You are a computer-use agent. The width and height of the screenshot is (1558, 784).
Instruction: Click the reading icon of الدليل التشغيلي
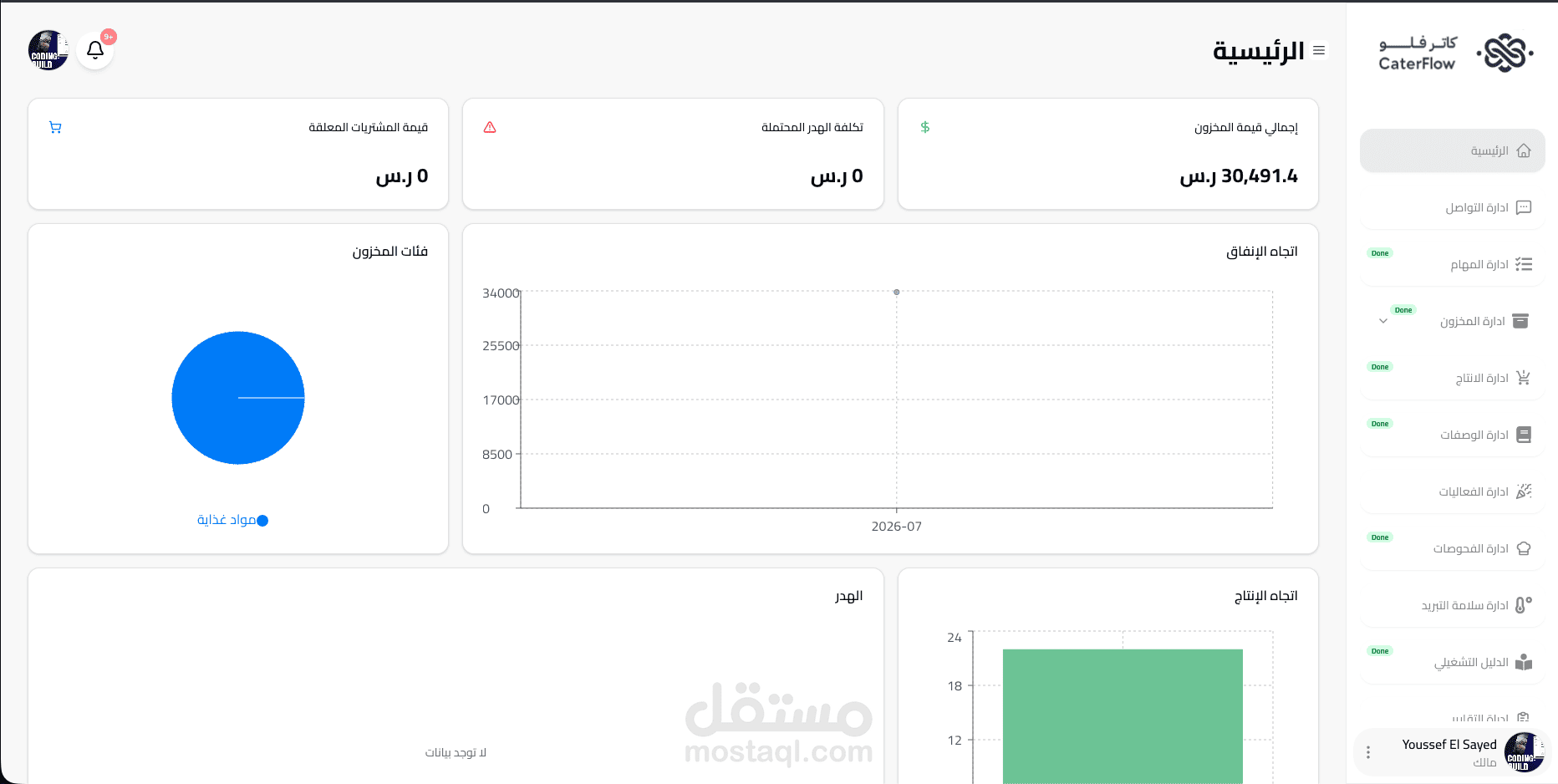pos(1524,662)
